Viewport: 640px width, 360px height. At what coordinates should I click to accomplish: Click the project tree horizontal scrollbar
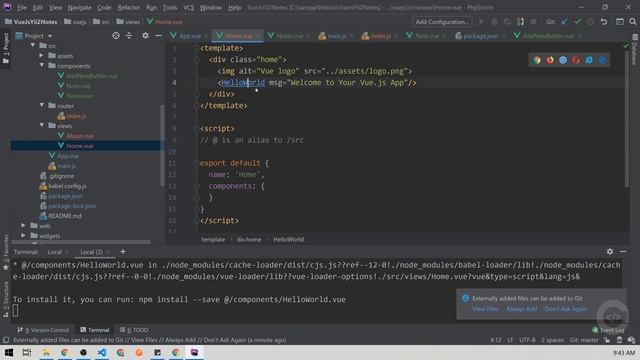(x=80, y=242)
